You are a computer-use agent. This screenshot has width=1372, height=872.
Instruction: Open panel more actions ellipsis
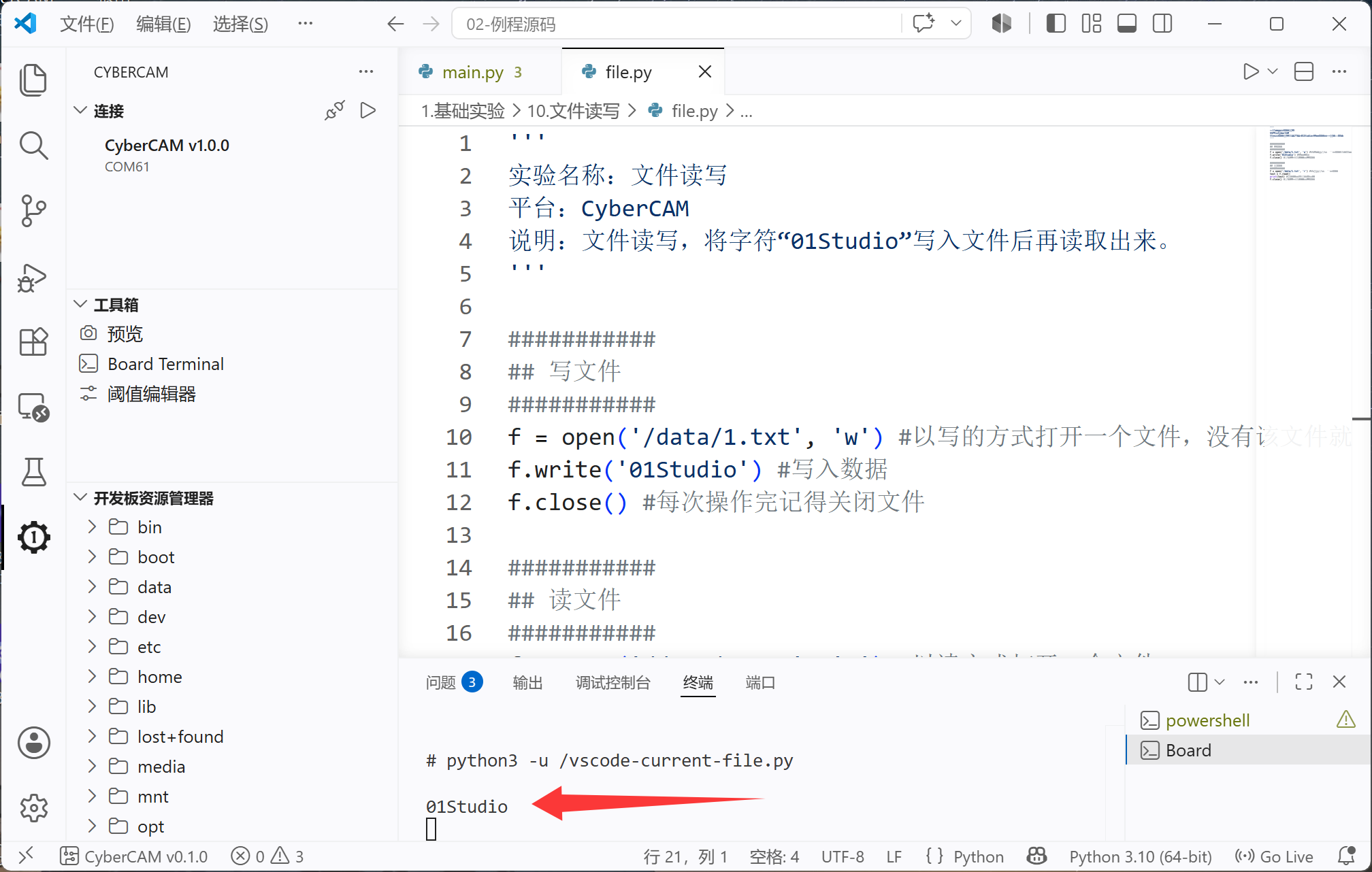(1251, 682)
